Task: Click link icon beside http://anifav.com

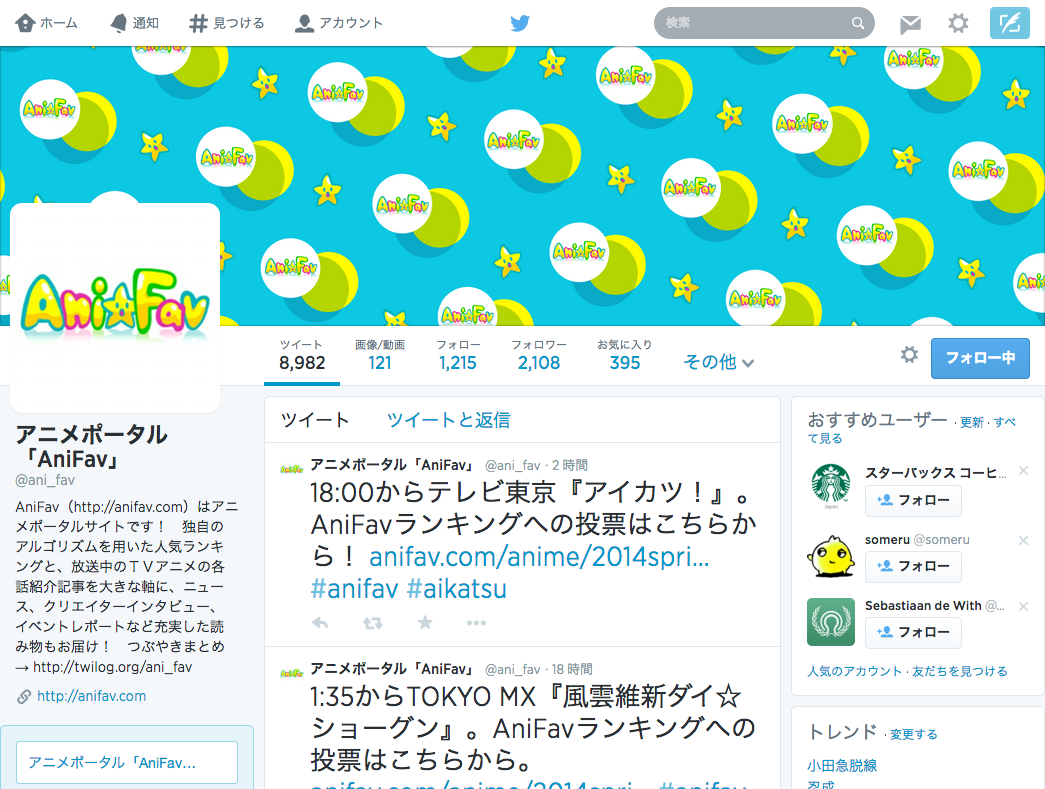Action: 24,696
